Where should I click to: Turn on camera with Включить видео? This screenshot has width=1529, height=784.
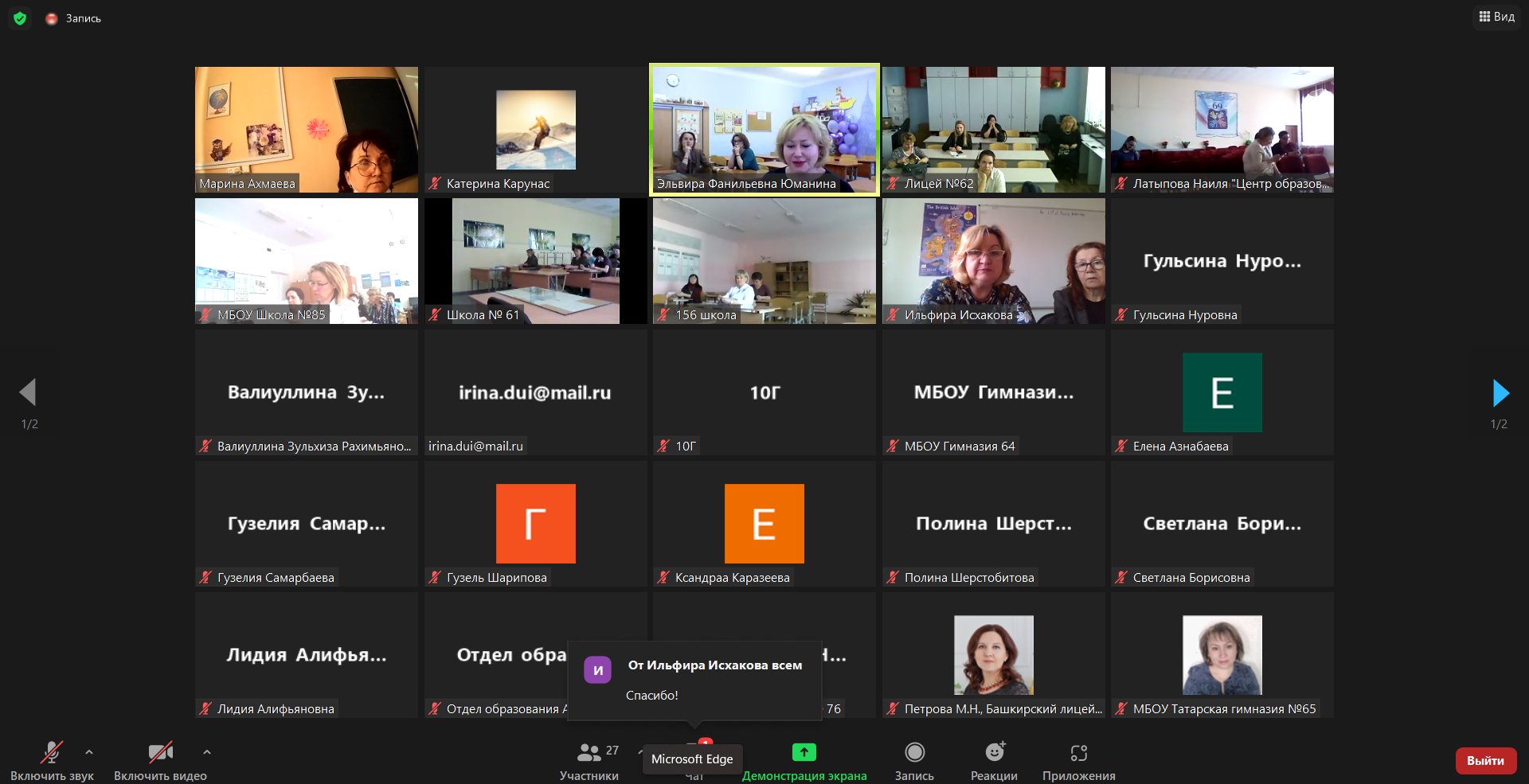click(x=160, y=752)
